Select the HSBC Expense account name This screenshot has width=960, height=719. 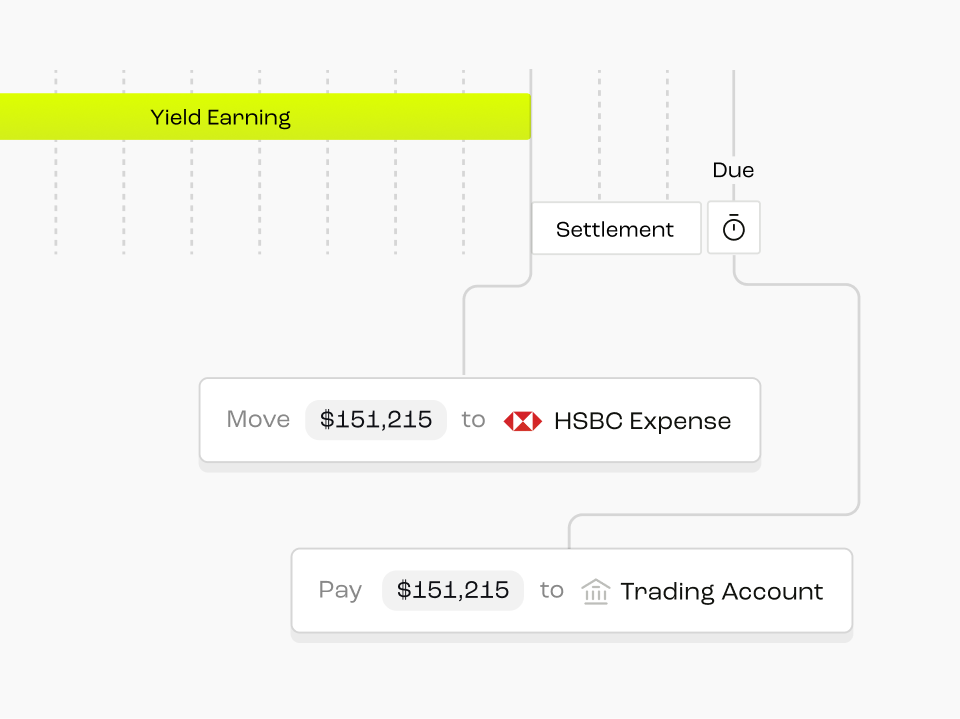tap(642, 421)
